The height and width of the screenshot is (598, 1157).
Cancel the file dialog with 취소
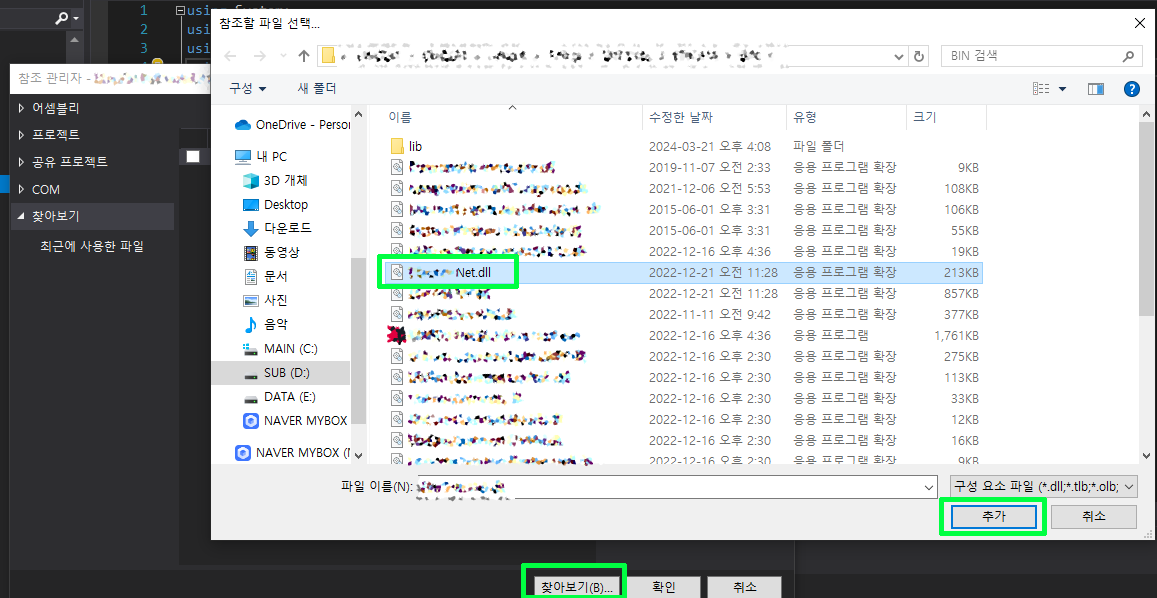(1094, 517)
